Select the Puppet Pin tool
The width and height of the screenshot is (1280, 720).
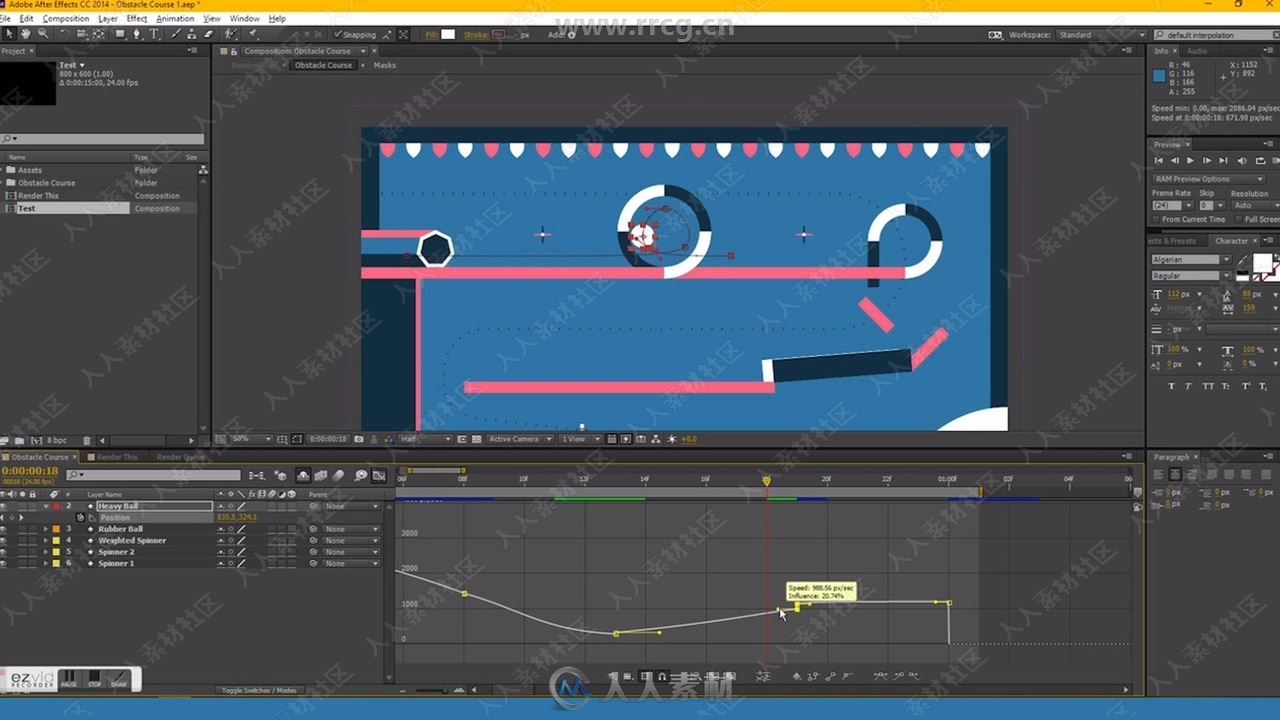click(253, 34)
